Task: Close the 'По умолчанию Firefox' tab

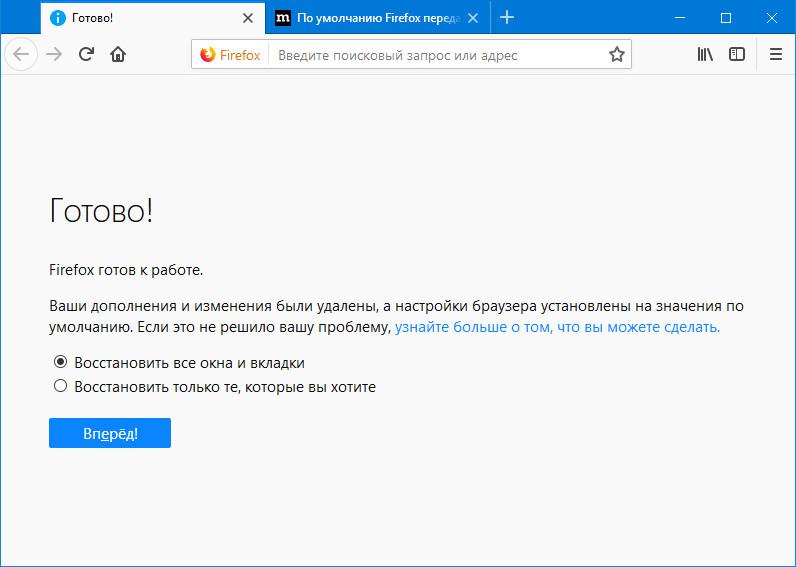Action: (473, 18)
